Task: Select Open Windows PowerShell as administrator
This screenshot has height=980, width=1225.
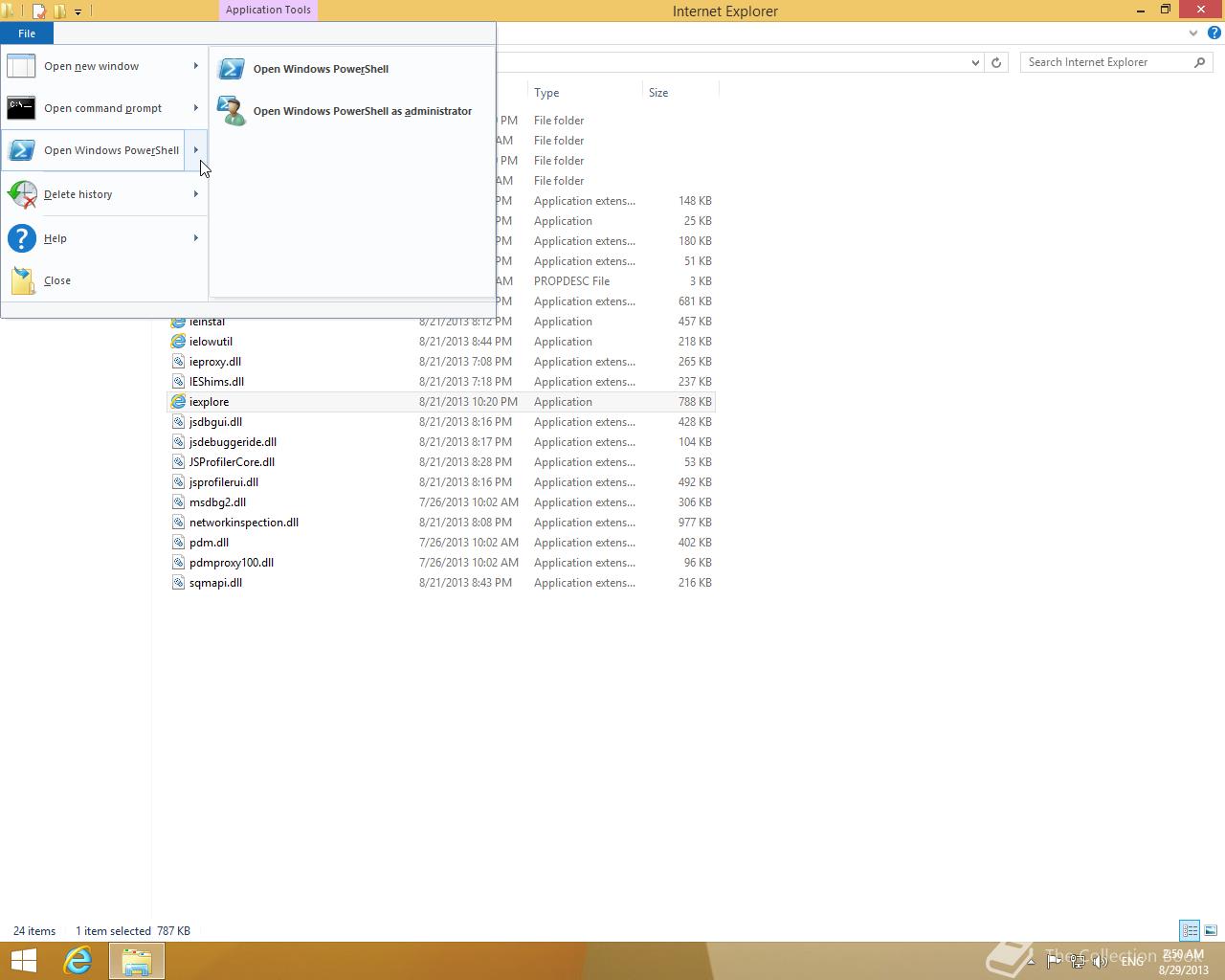Action: point(351,111)
